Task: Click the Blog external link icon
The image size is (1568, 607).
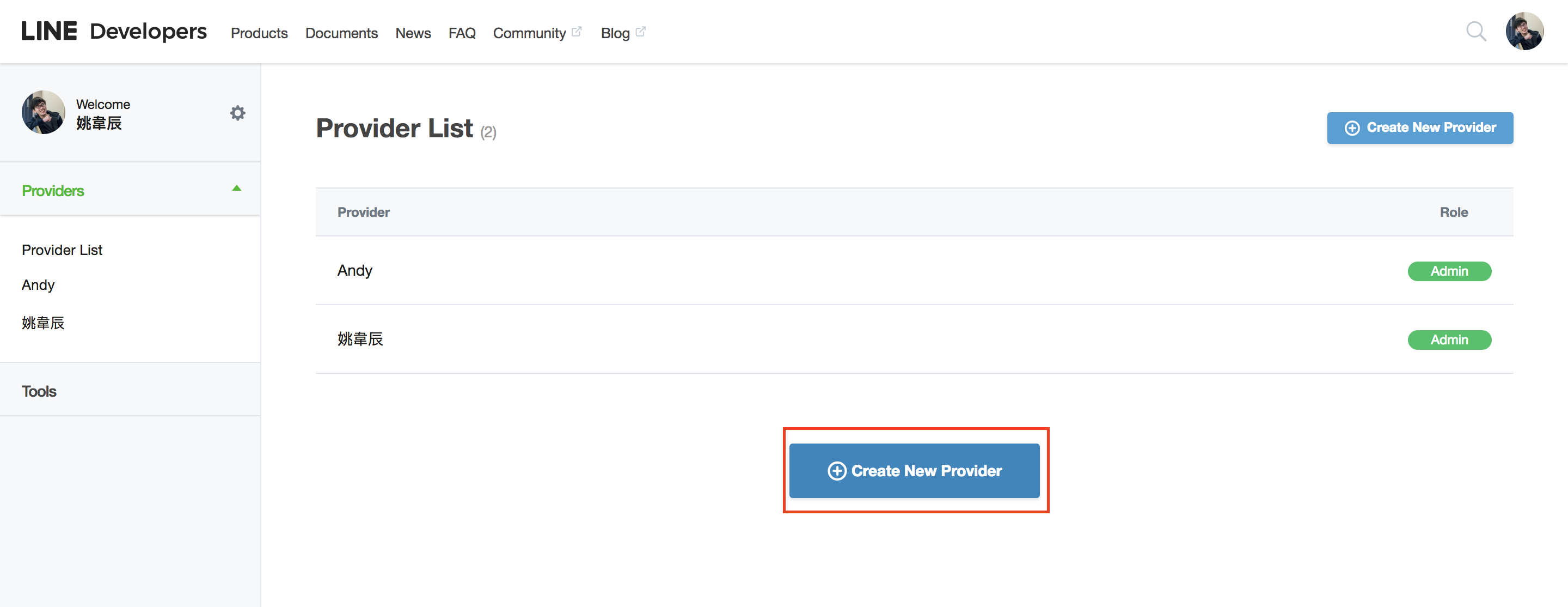Action: (640, 31)
